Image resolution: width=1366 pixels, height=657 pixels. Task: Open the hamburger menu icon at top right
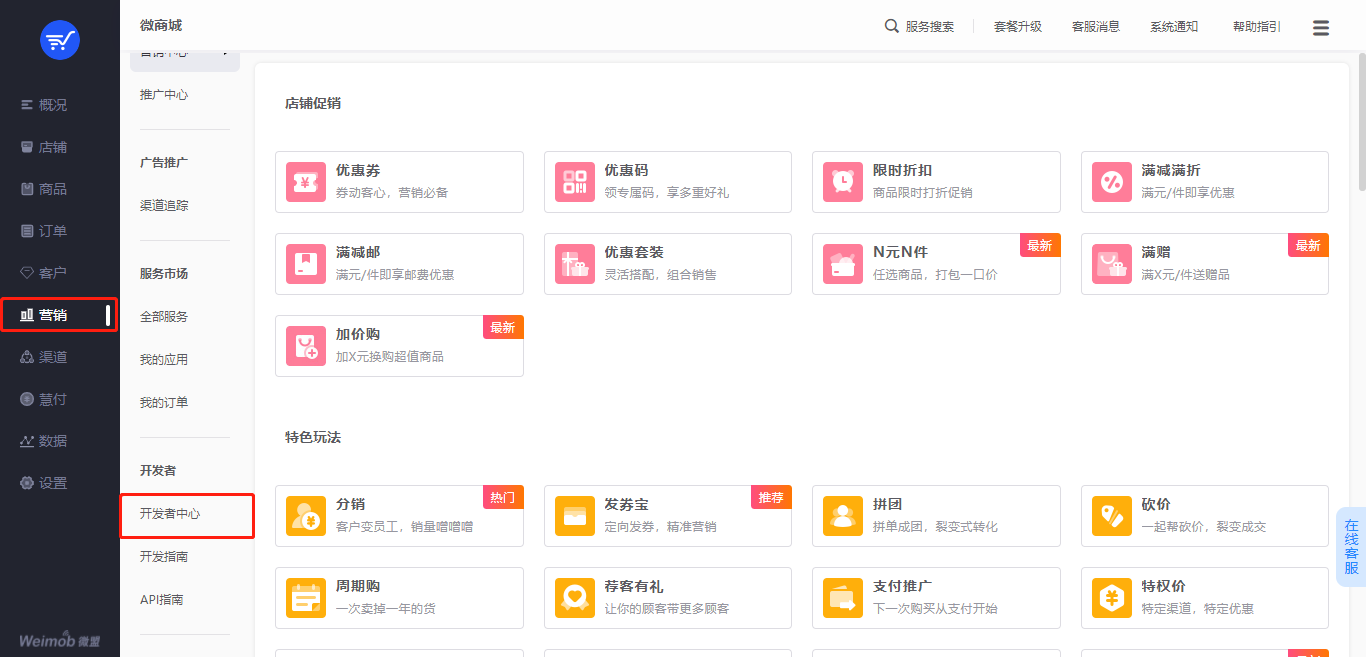tap(1321, 28)
